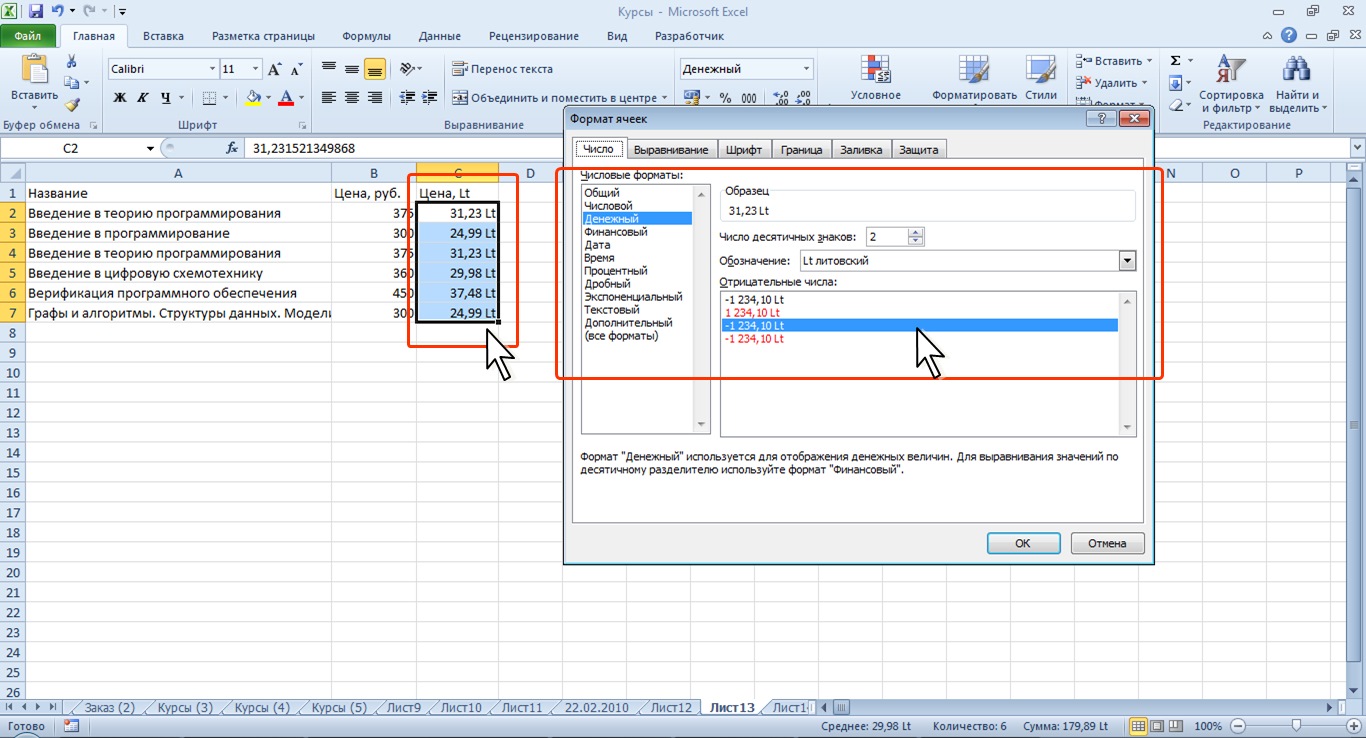Open font color dropdown arrow
Viewport: 1366px width, 738px height.
coord(303,98)
